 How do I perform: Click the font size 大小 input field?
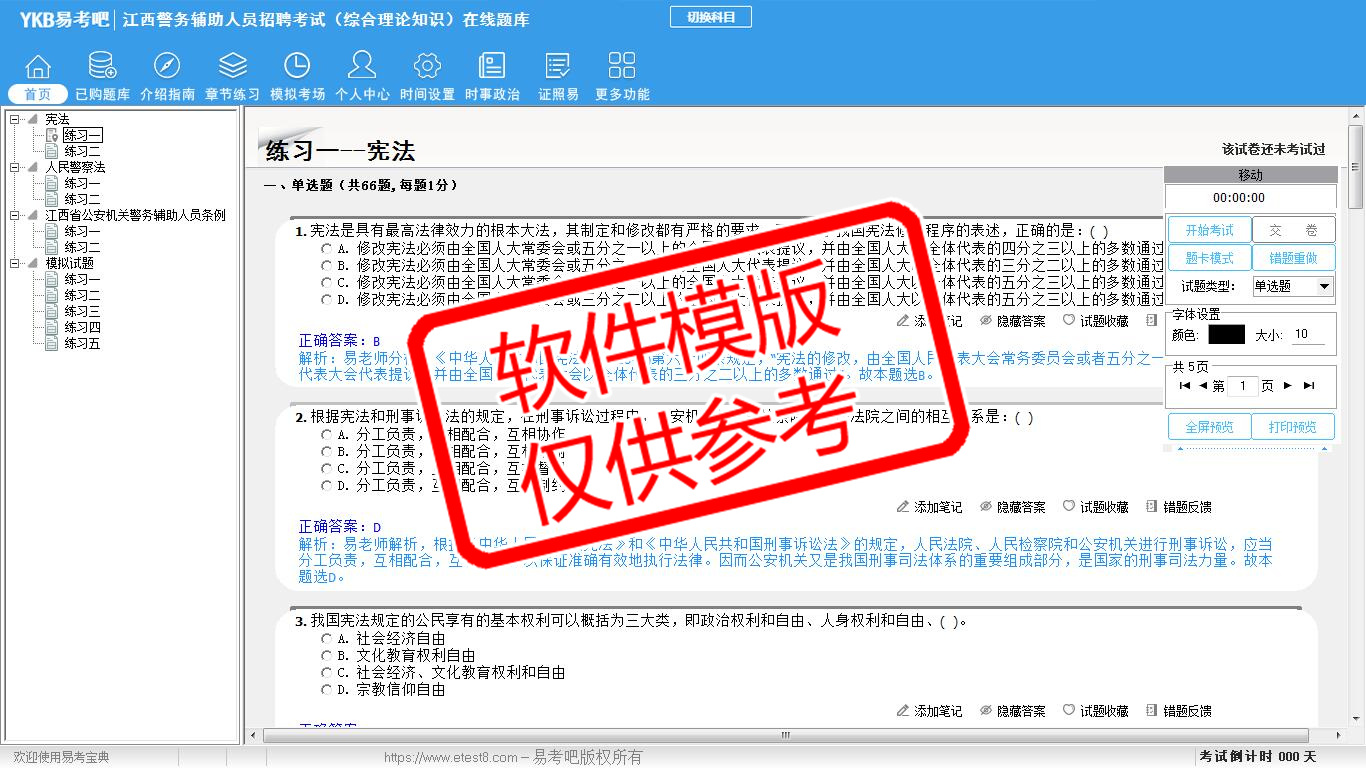1308,335
